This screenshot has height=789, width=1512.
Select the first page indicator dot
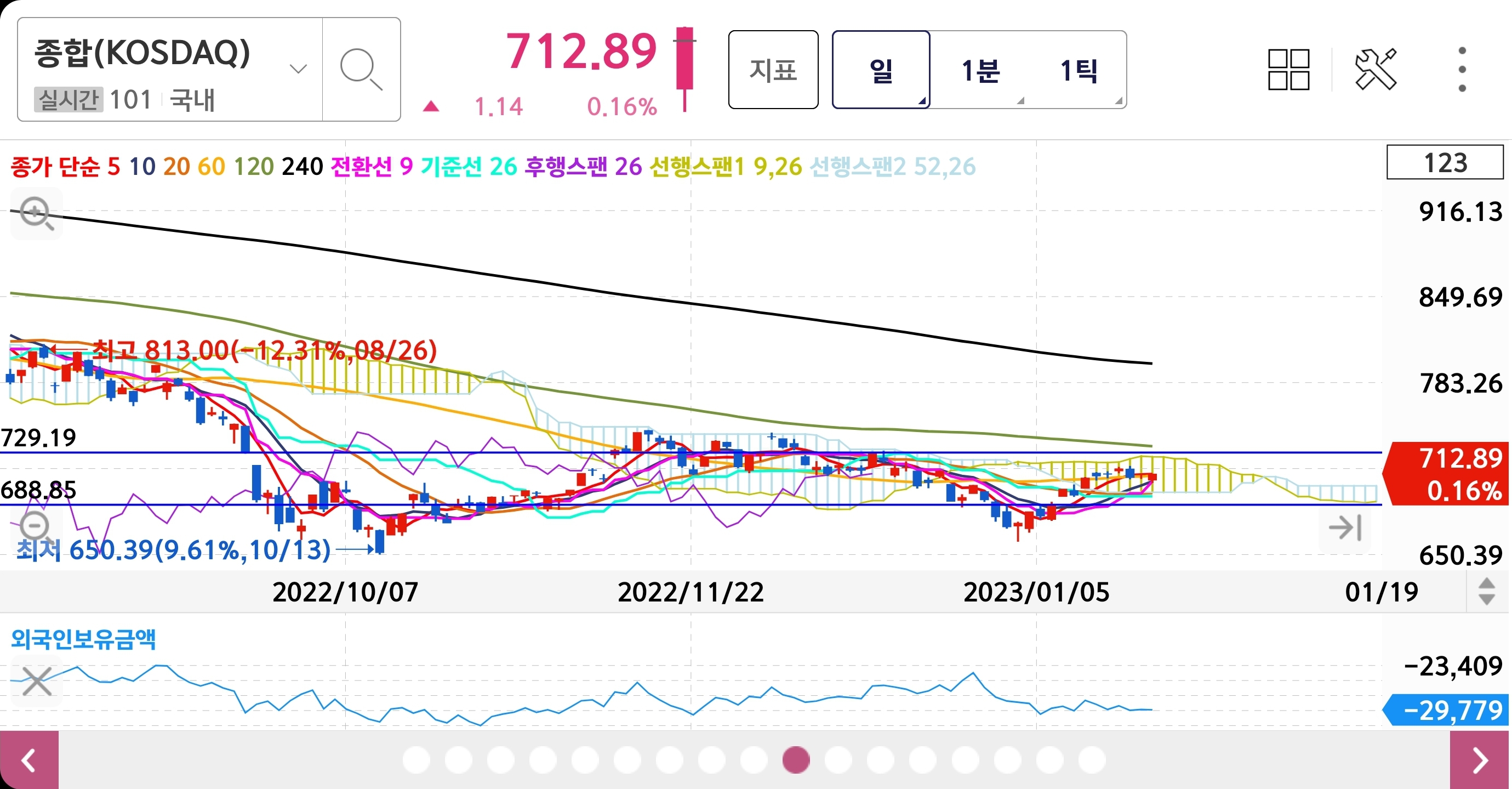pos(416,760)
